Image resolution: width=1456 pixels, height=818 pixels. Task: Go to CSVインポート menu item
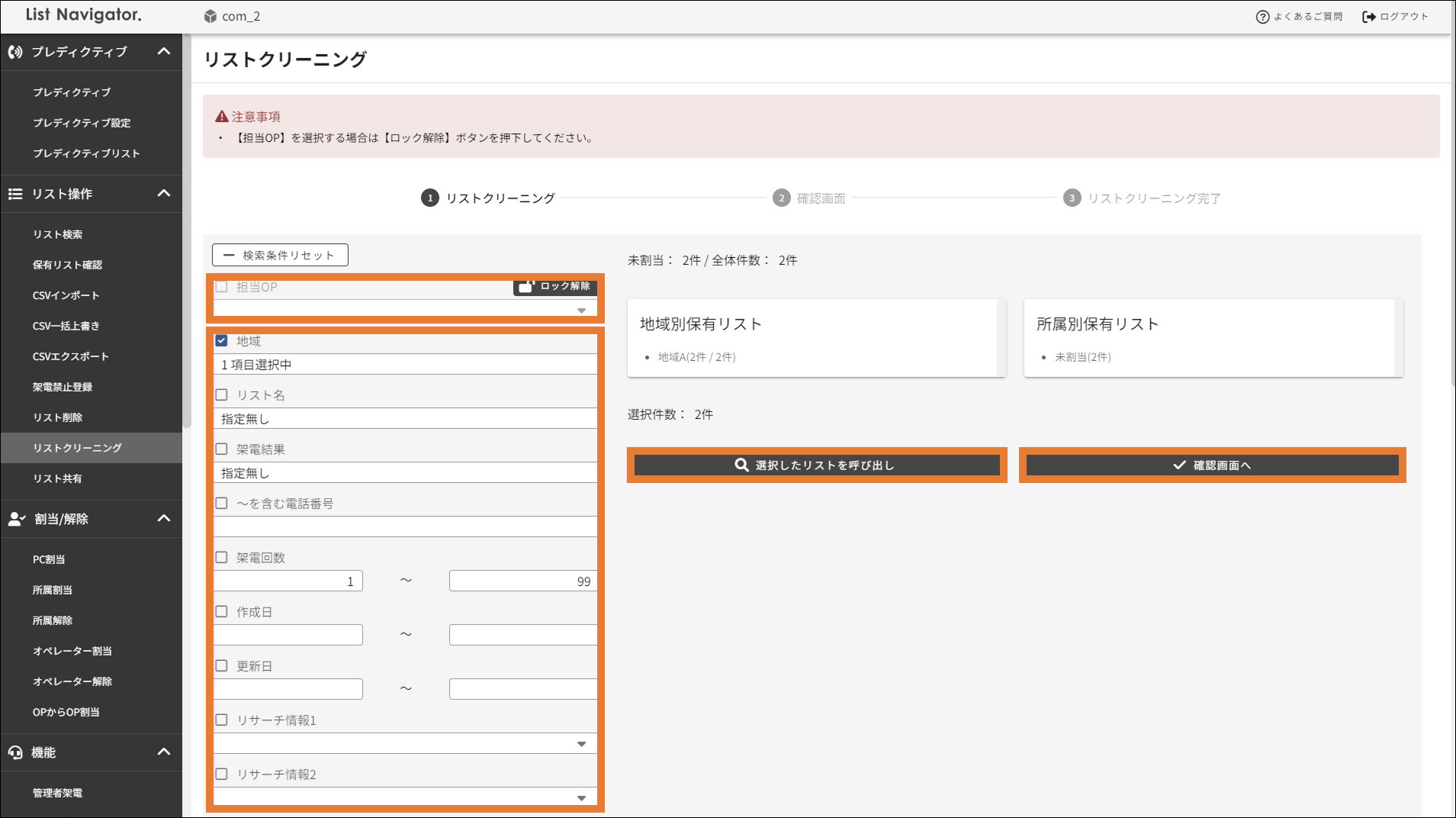coord(66,295)
